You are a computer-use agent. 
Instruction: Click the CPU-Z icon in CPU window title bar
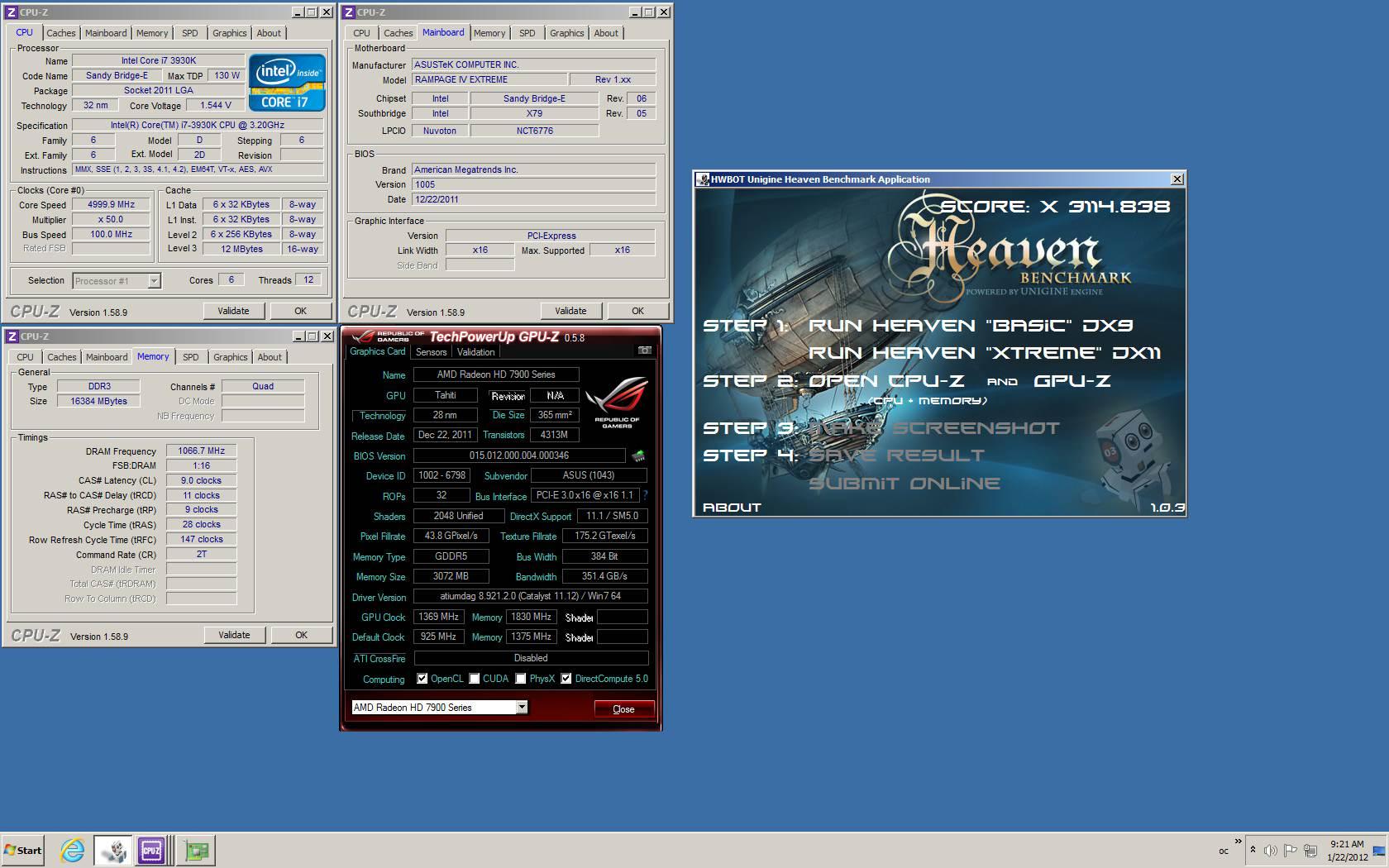click(x=12, y=12)
